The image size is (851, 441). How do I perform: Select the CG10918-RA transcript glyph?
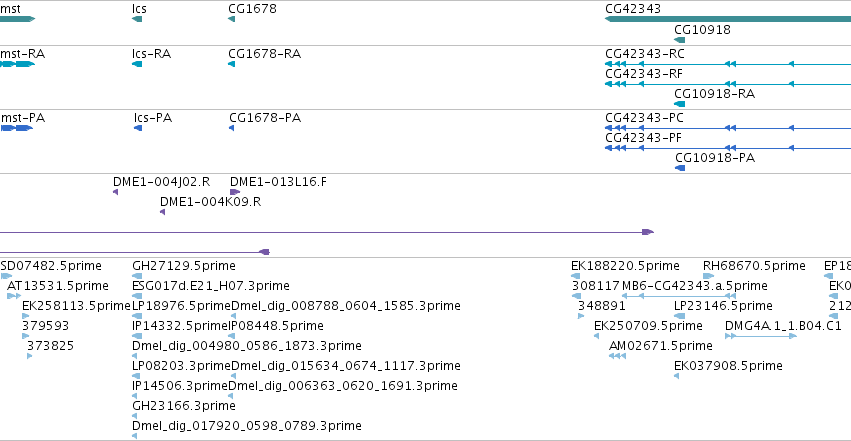pos(679,104)
